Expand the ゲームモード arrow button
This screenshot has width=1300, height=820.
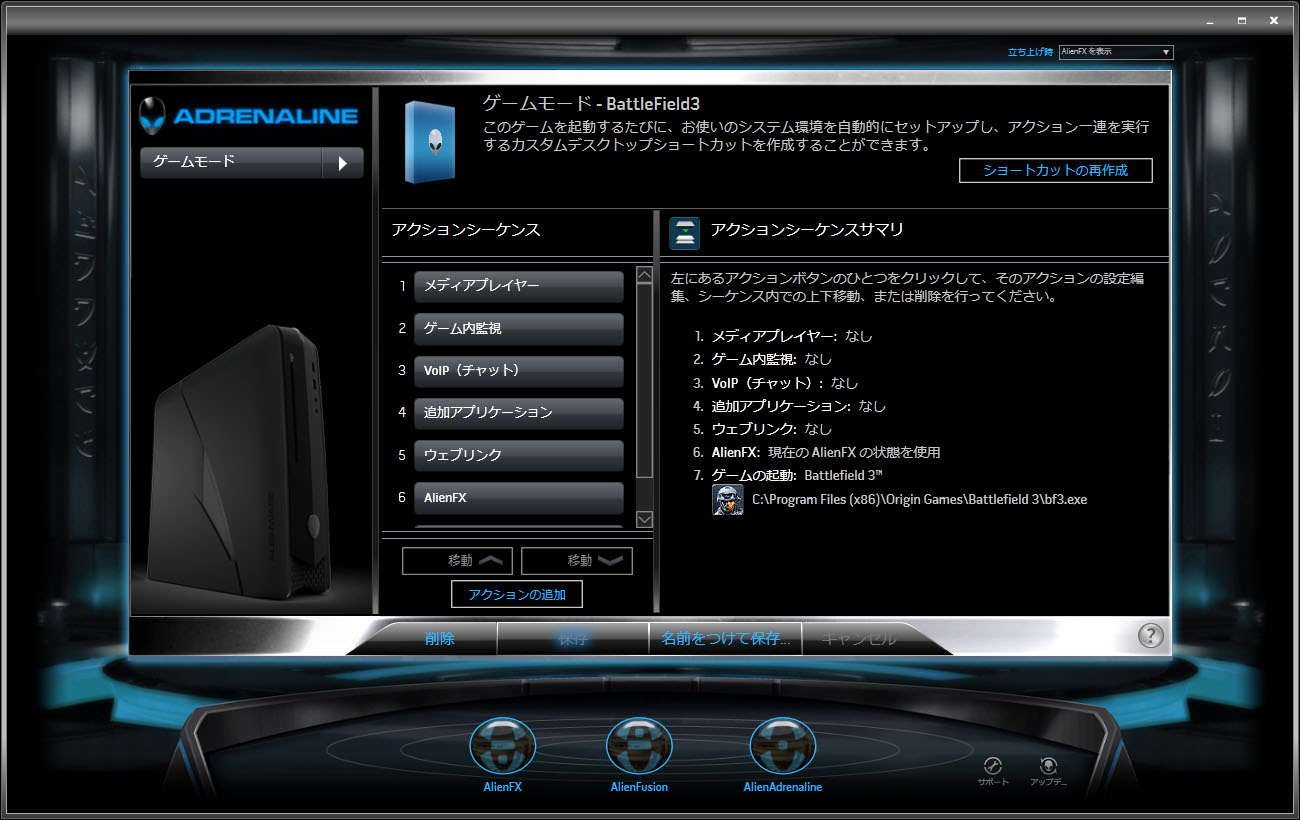(343, 163)
